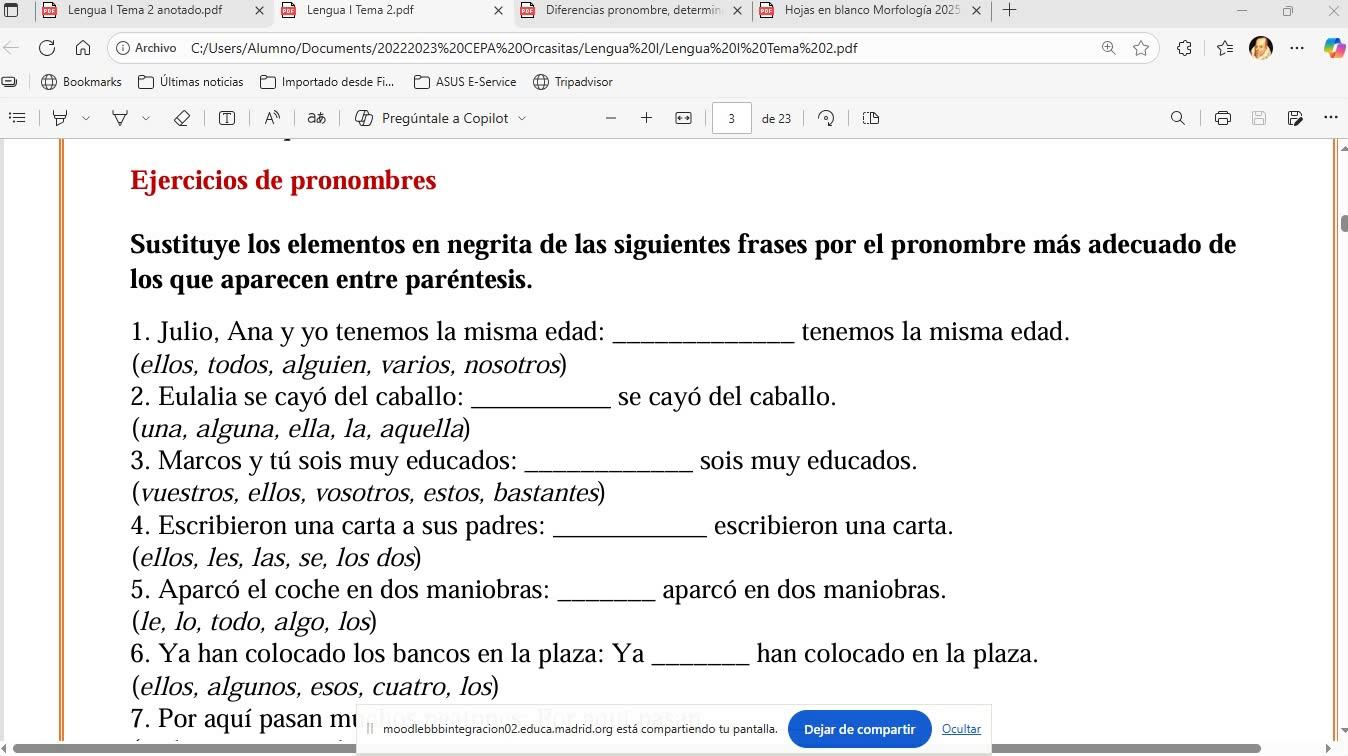Image resolution: width=1348 pixels, height=756 pixels.
Task: Open the Últimas noticias bookmarks folder
Action: pyautogui.click(x=190, y=82)
